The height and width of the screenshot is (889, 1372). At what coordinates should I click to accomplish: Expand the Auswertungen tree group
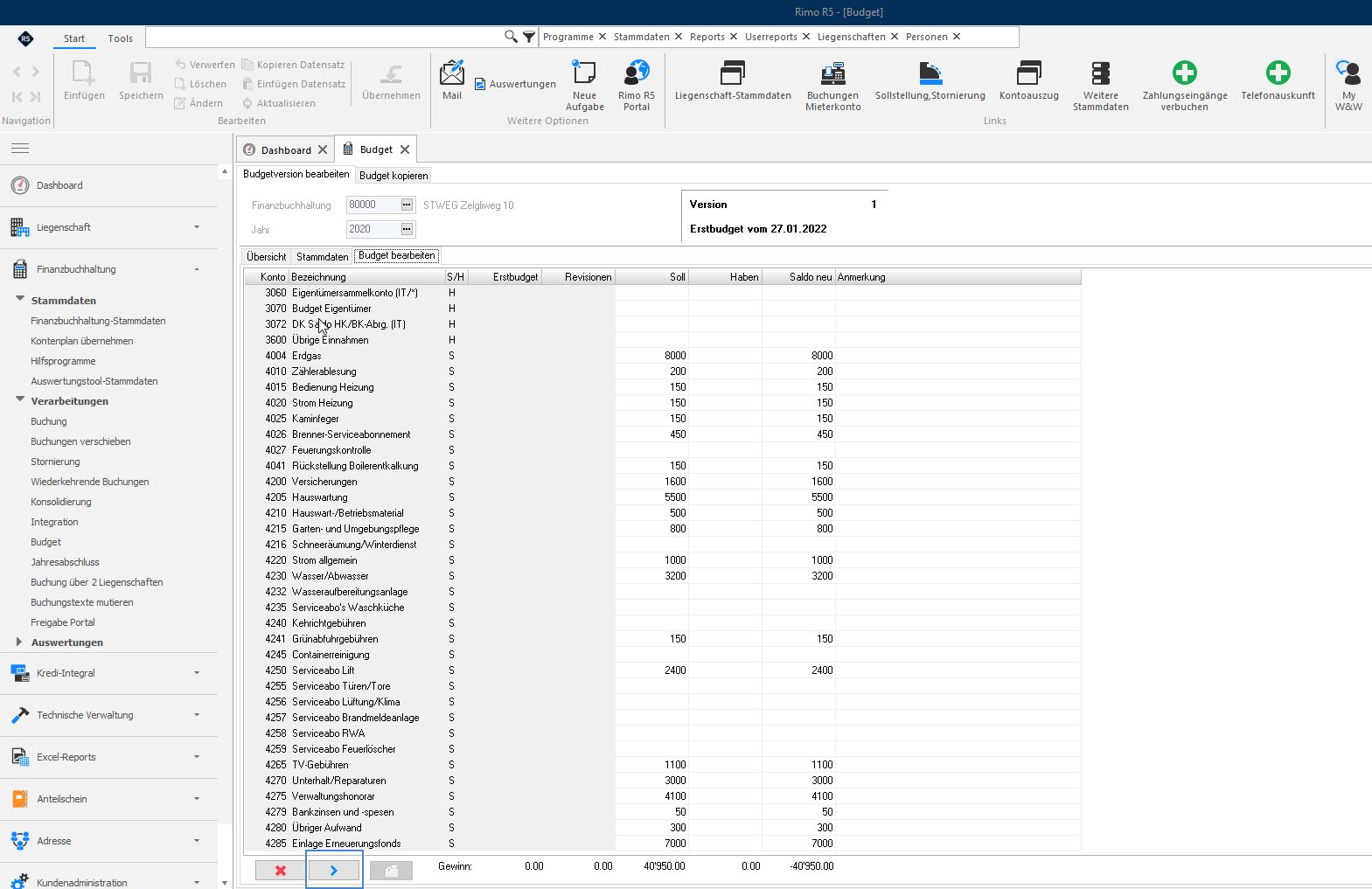click(19, 642)
